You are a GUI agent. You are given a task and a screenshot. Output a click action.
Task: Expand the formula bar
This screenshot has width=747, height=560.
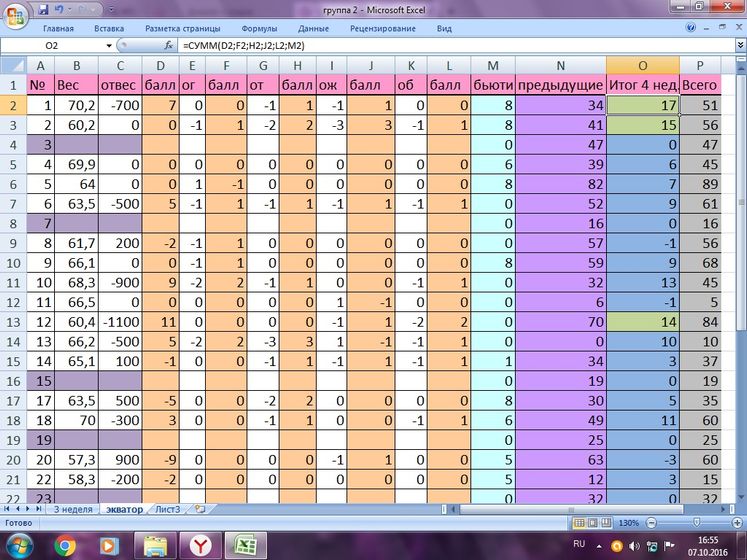click(740, 45)
